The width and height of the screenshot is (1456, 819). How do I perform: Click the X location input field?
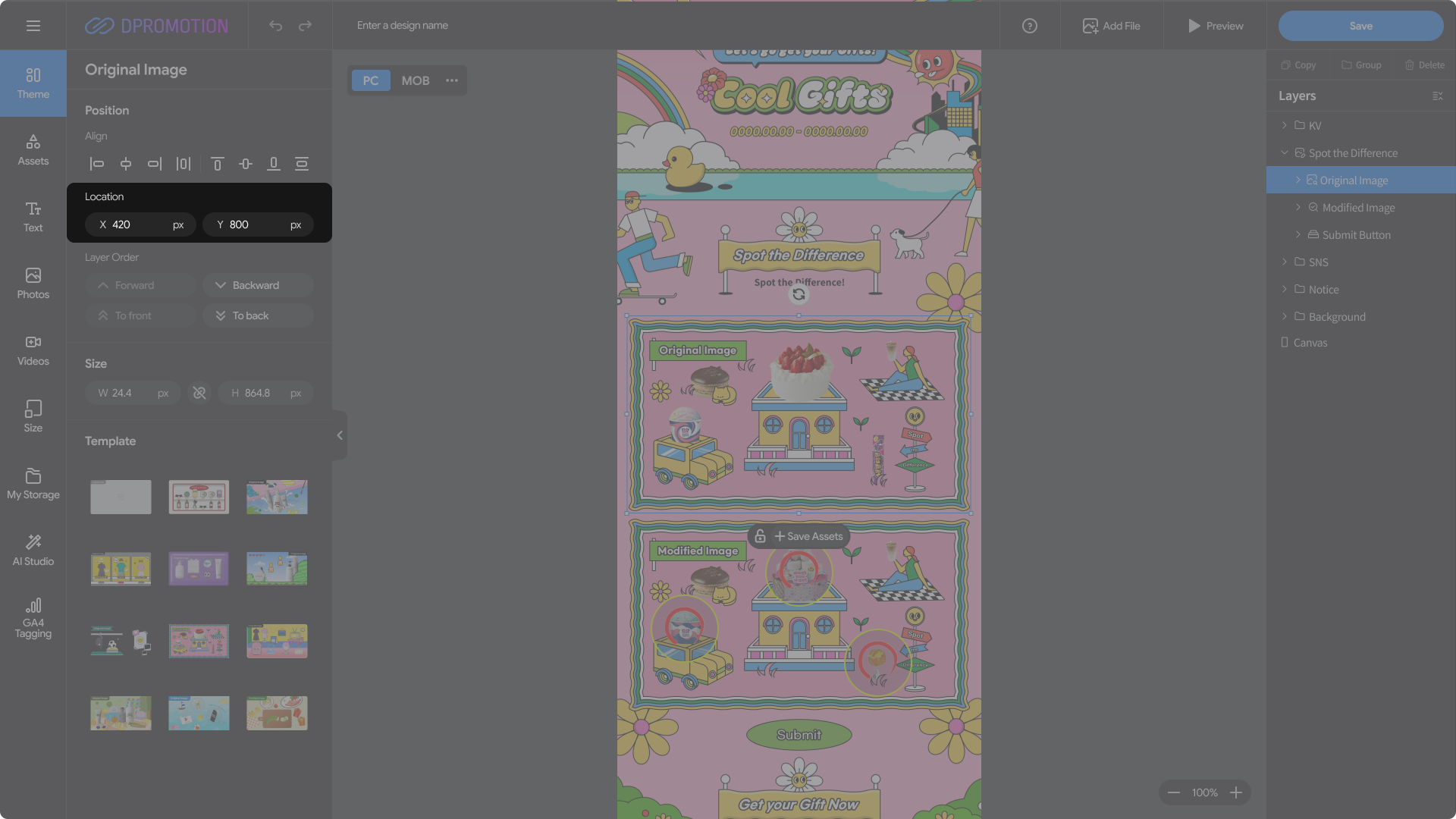click(x=140, y=224)
